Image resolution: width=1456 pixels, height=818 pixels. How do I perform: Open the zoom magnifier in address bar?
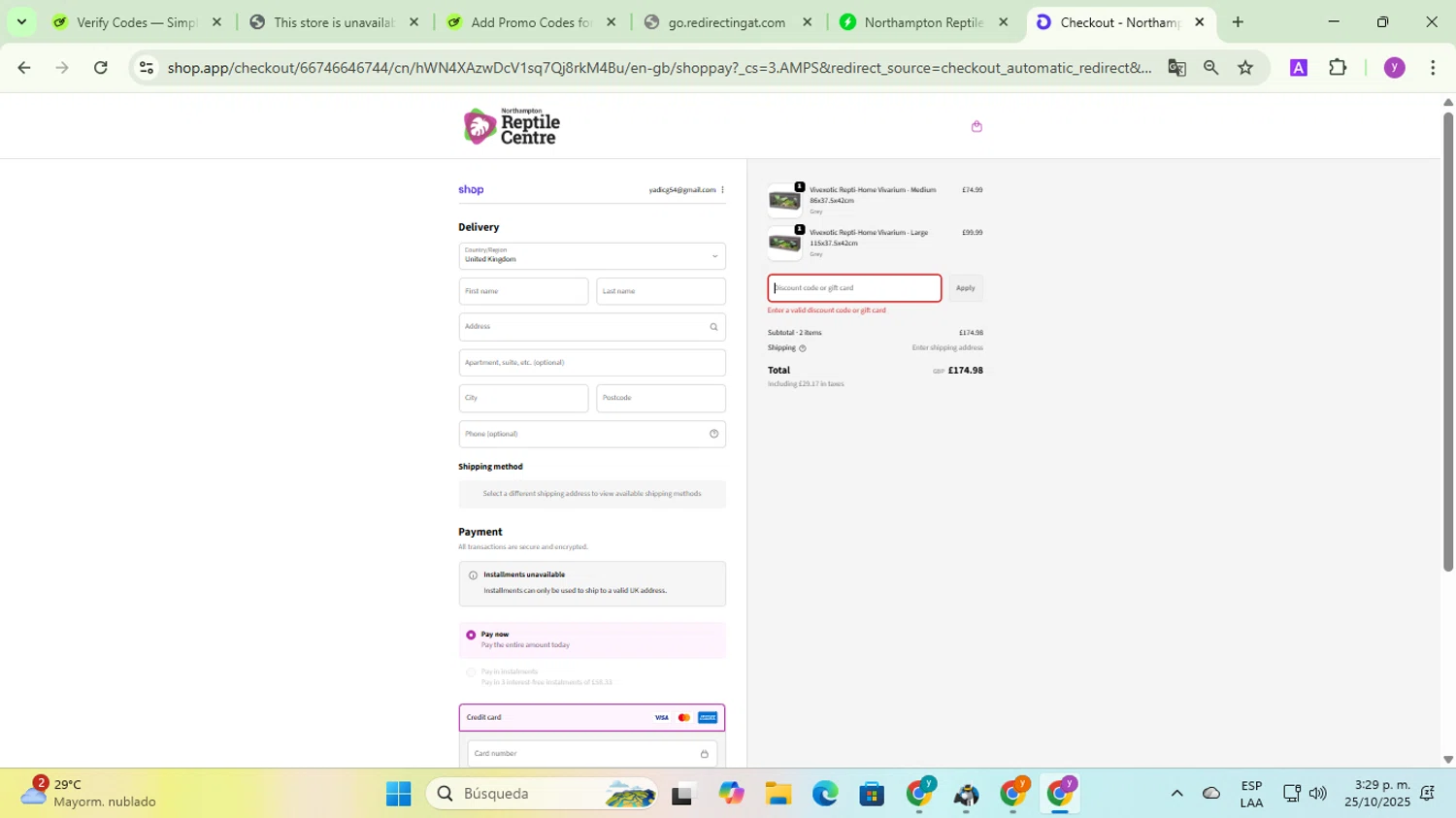(1210, 68)
